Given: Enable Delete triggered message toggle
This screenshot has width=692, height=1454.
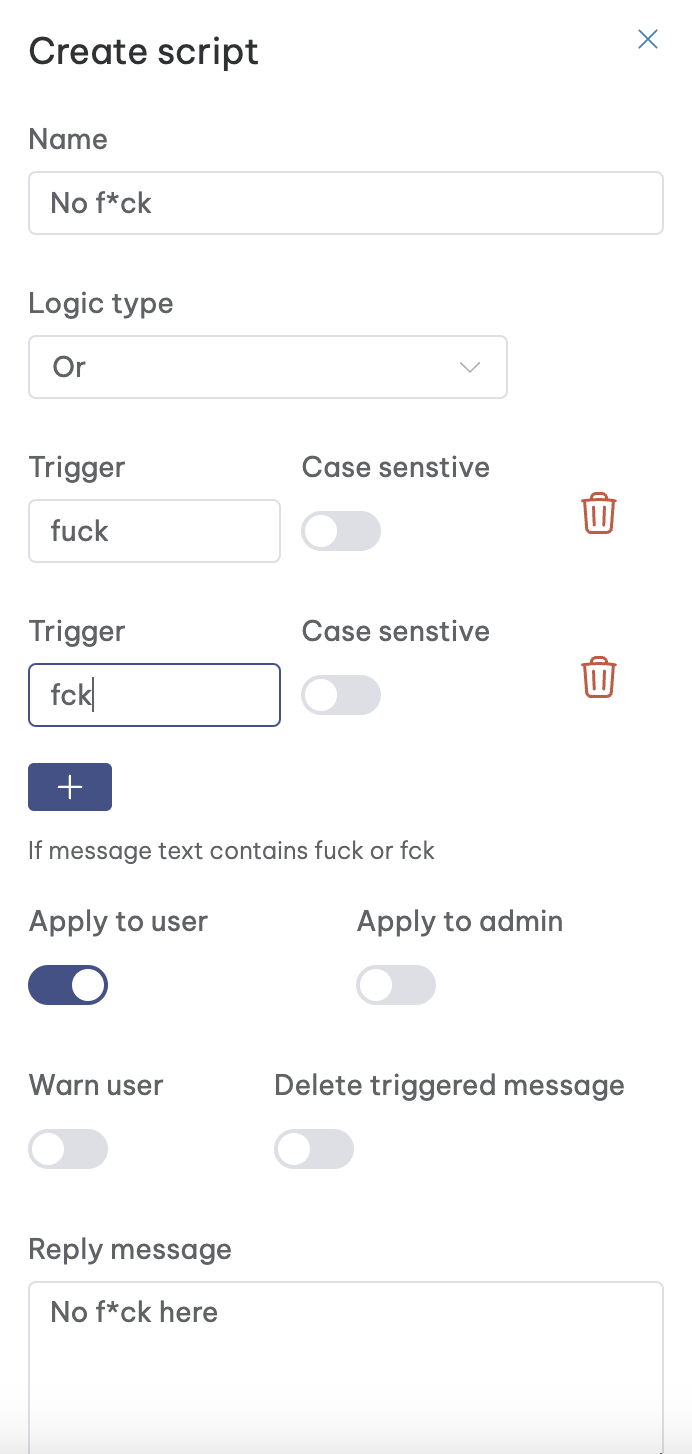Looking at the screenshot, I should pyautogui.click(x=314, y=1150).
